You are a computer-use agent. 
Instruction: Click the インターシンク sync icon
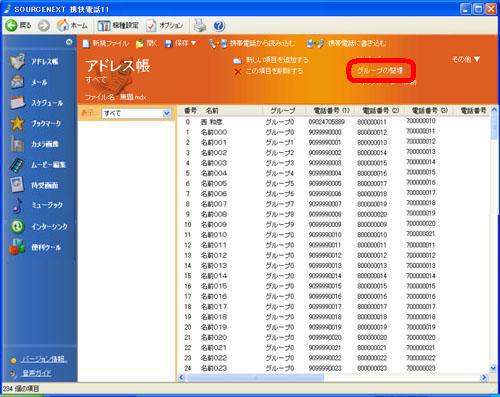[17, 227]
